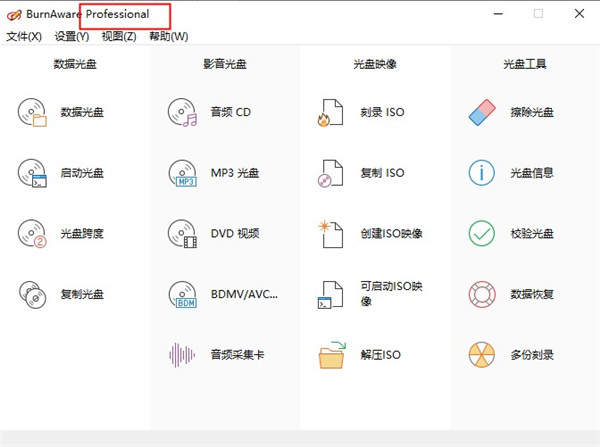Minimize the BurnAware window

tap(498, 14)
